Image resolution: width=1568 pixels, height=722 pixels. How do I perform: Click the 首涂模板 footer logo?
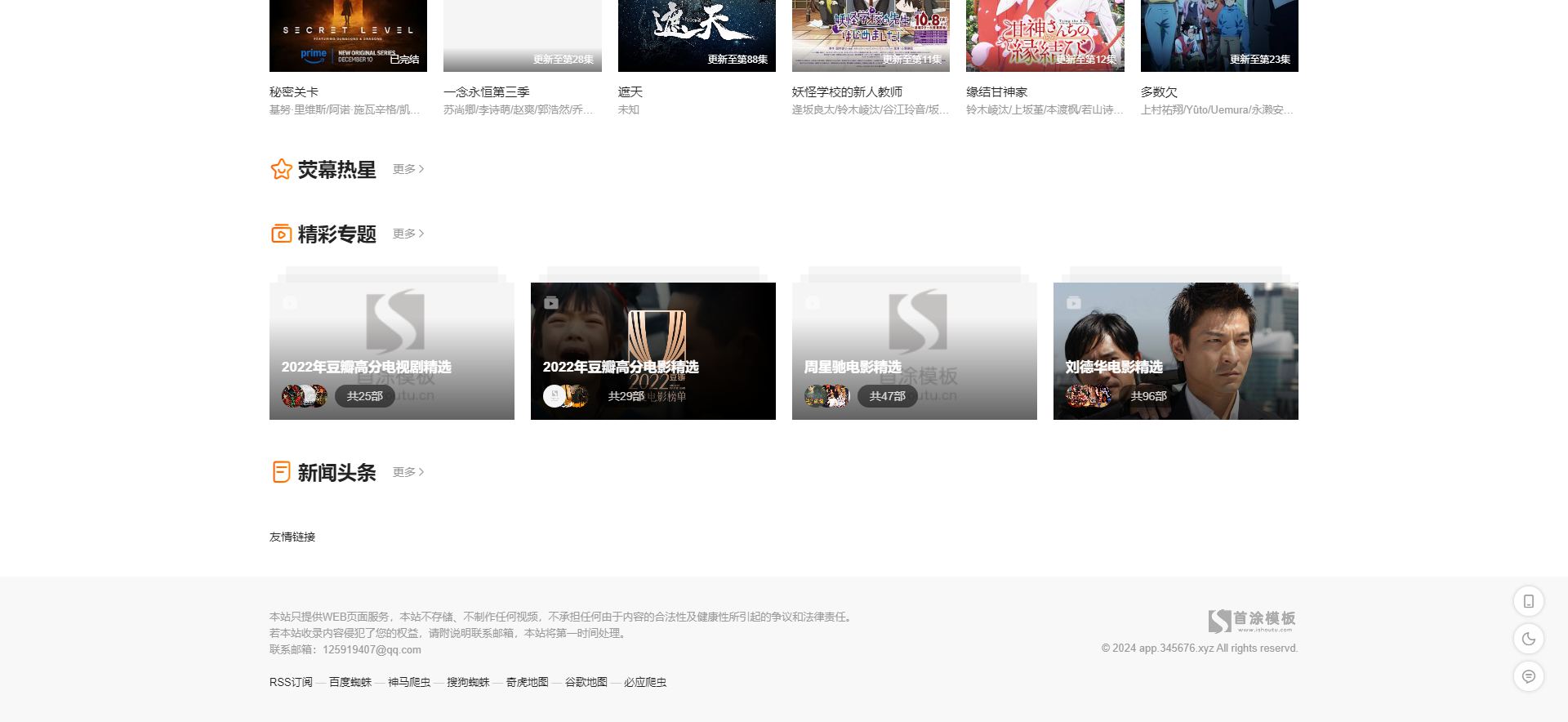click(x=1252, y=621)
